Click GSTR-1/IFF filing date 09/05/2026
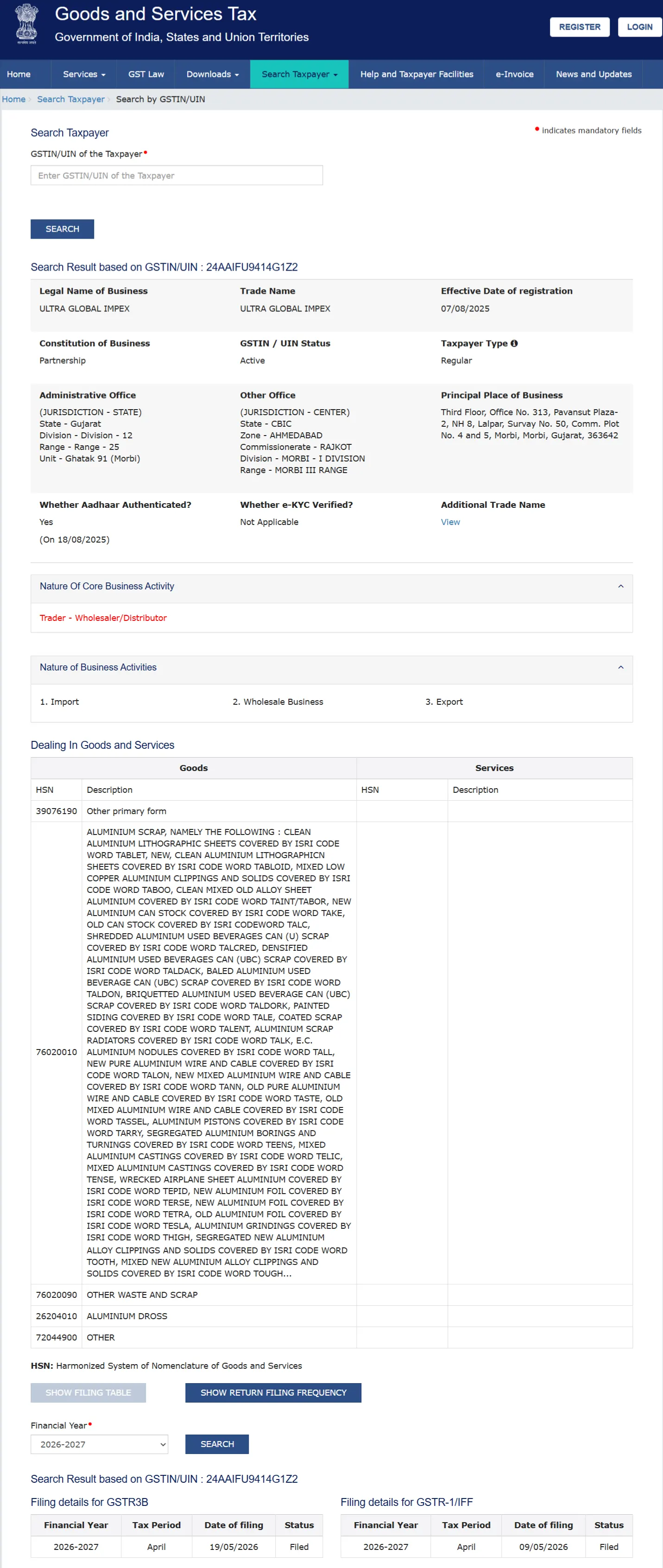The image size is (663, 1568). coord(543,1547)
